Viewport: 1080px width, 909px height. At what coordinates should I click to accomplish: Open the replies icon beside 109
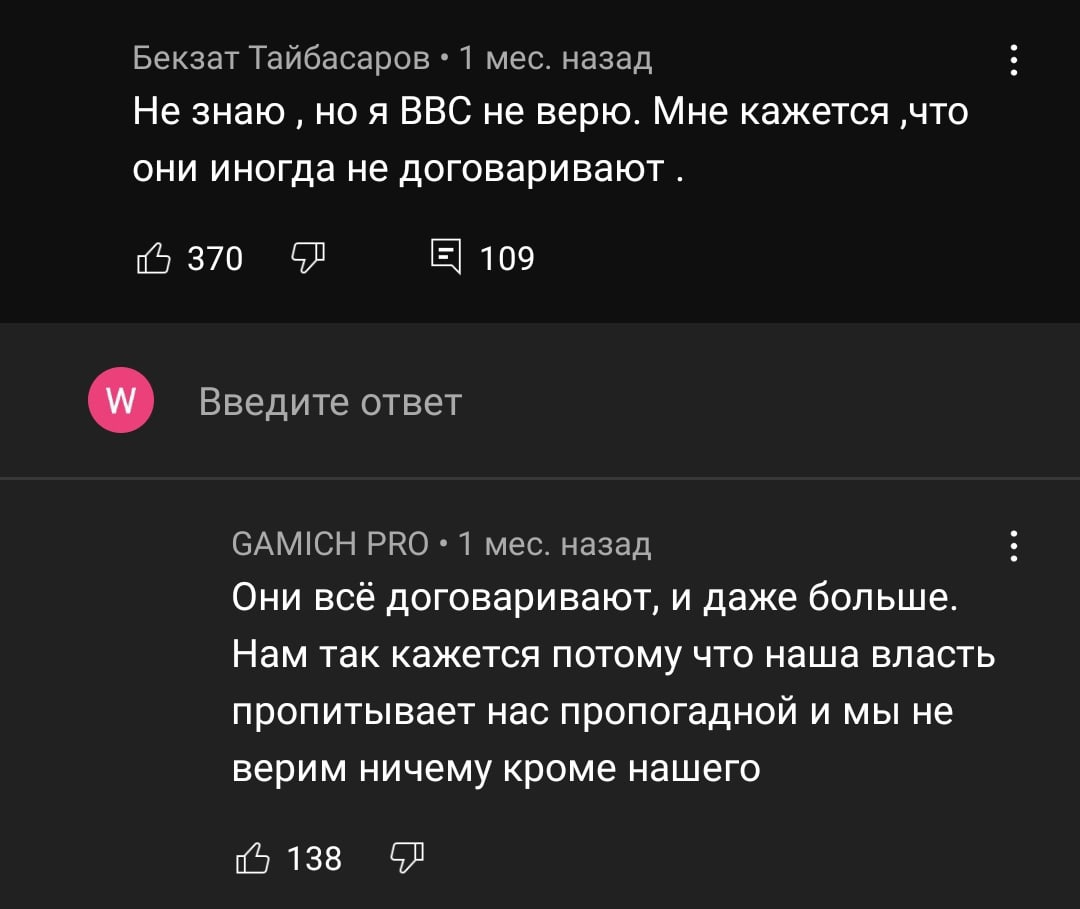tap(446, 259)
